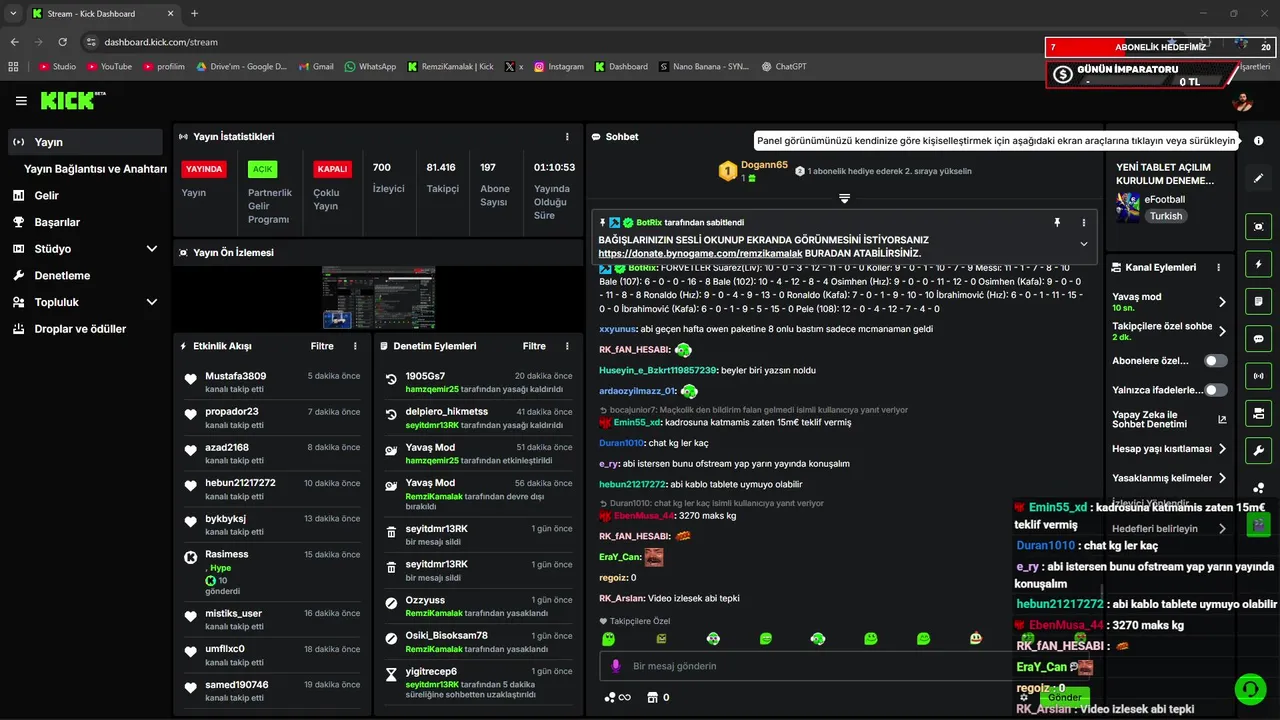1280x720 pixels.
Task: Open pinned message three-dot options
Action: 1084,222
